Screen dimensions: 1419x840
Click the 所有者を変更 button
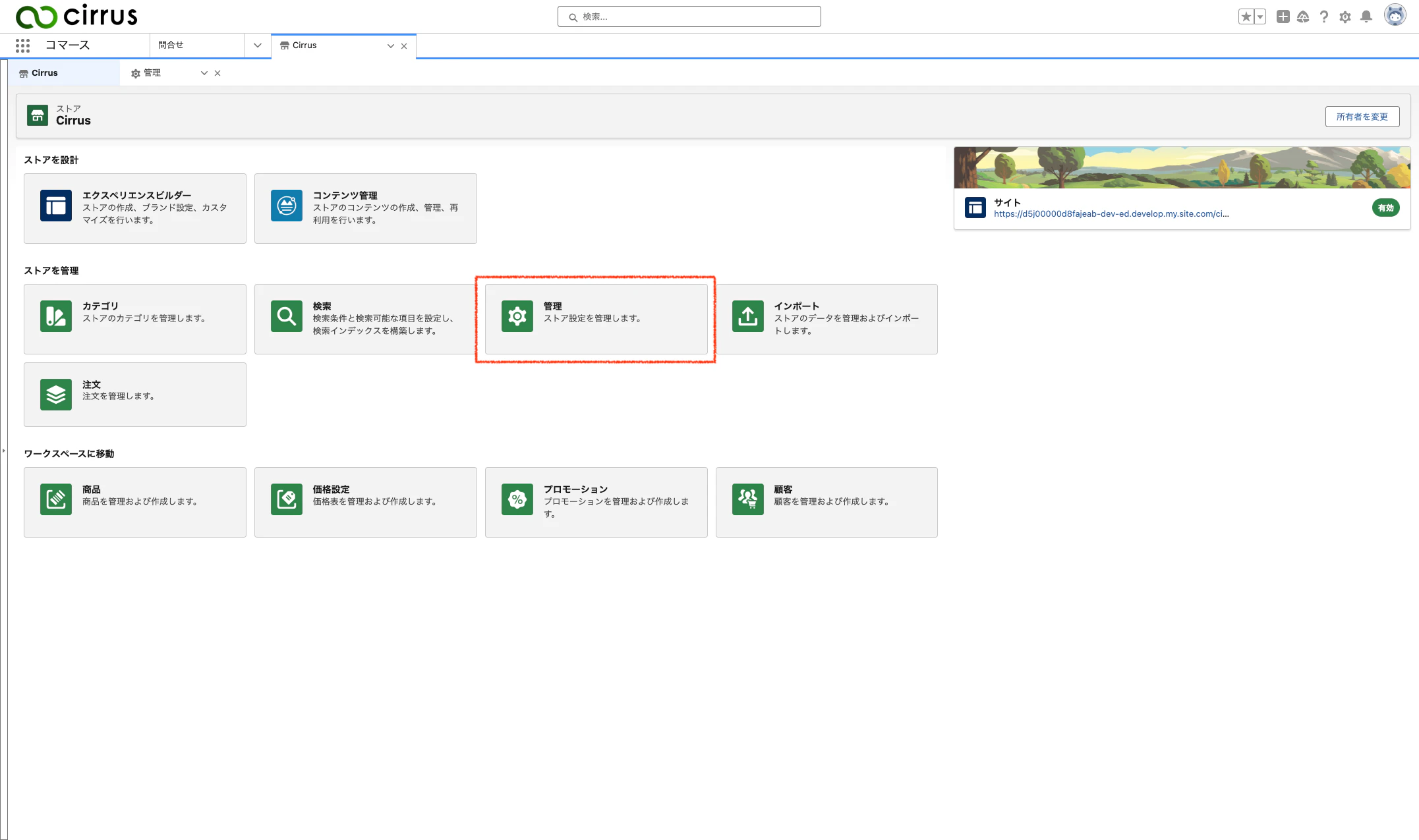(1362, 117)
